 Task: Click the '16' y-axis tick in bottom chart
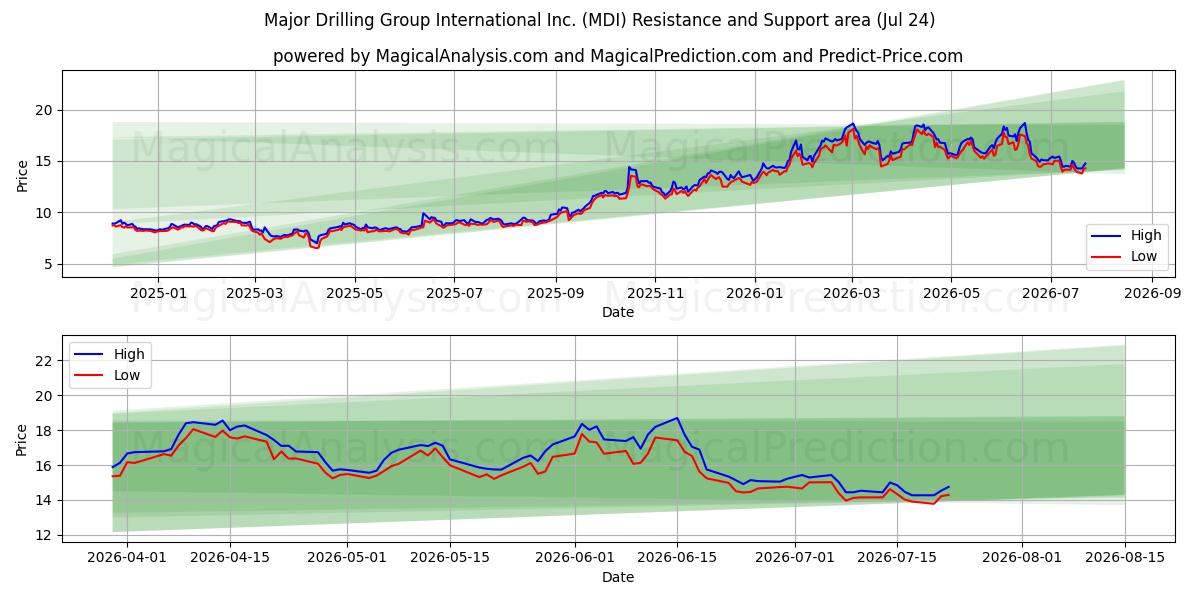(x=46, y=466)
